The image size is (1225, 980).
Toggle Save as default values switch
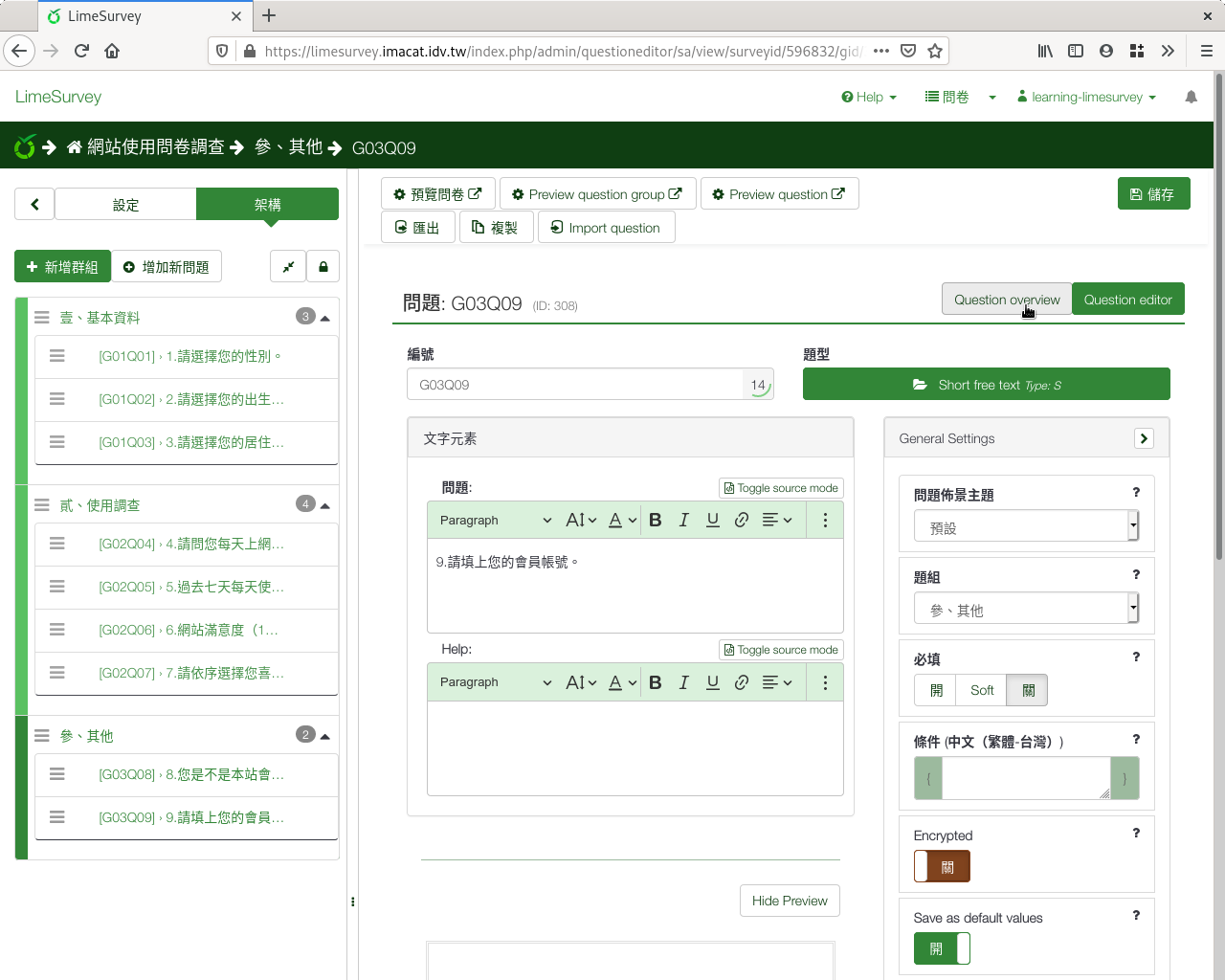942,948
